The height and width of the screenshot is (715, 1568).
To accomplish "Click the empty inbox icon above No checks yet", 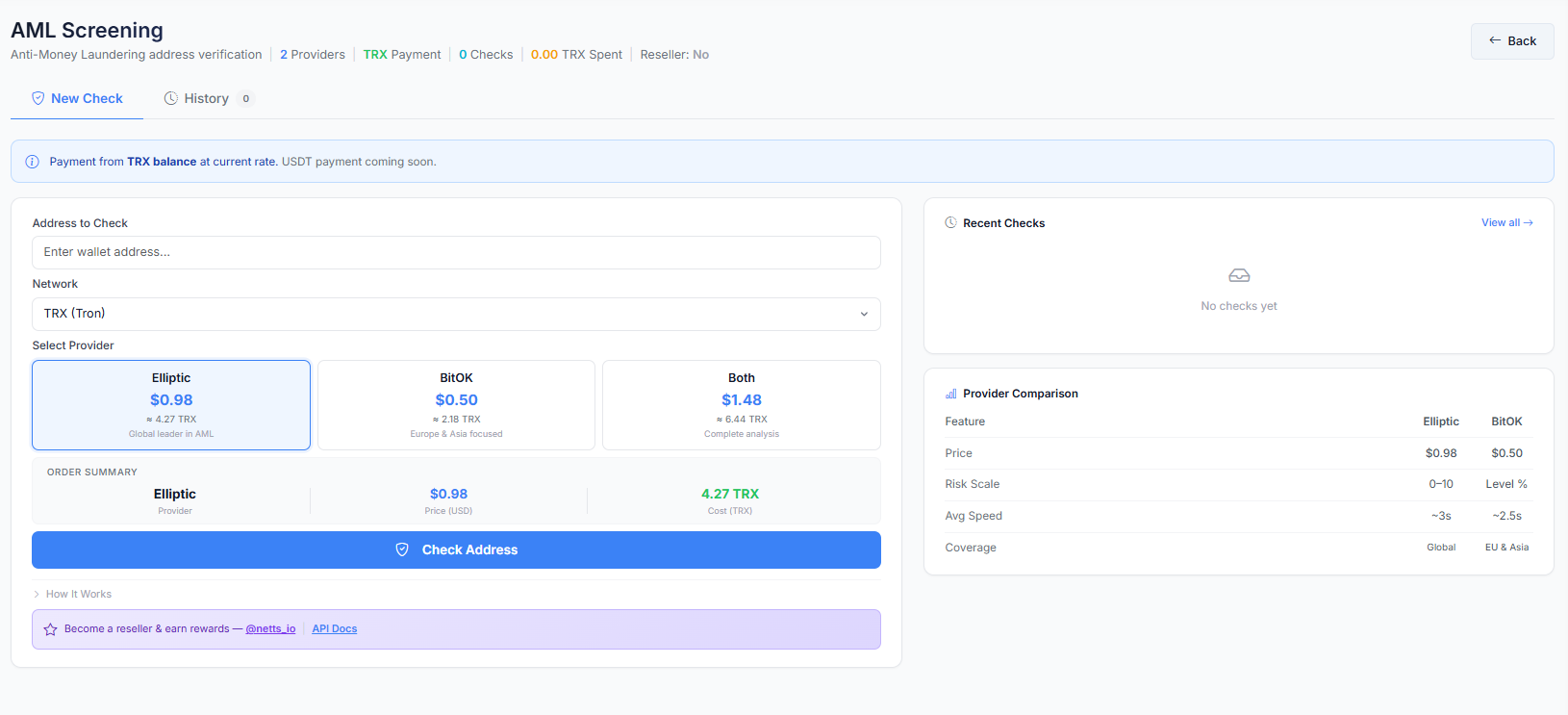I will [x=1239, y=276].
